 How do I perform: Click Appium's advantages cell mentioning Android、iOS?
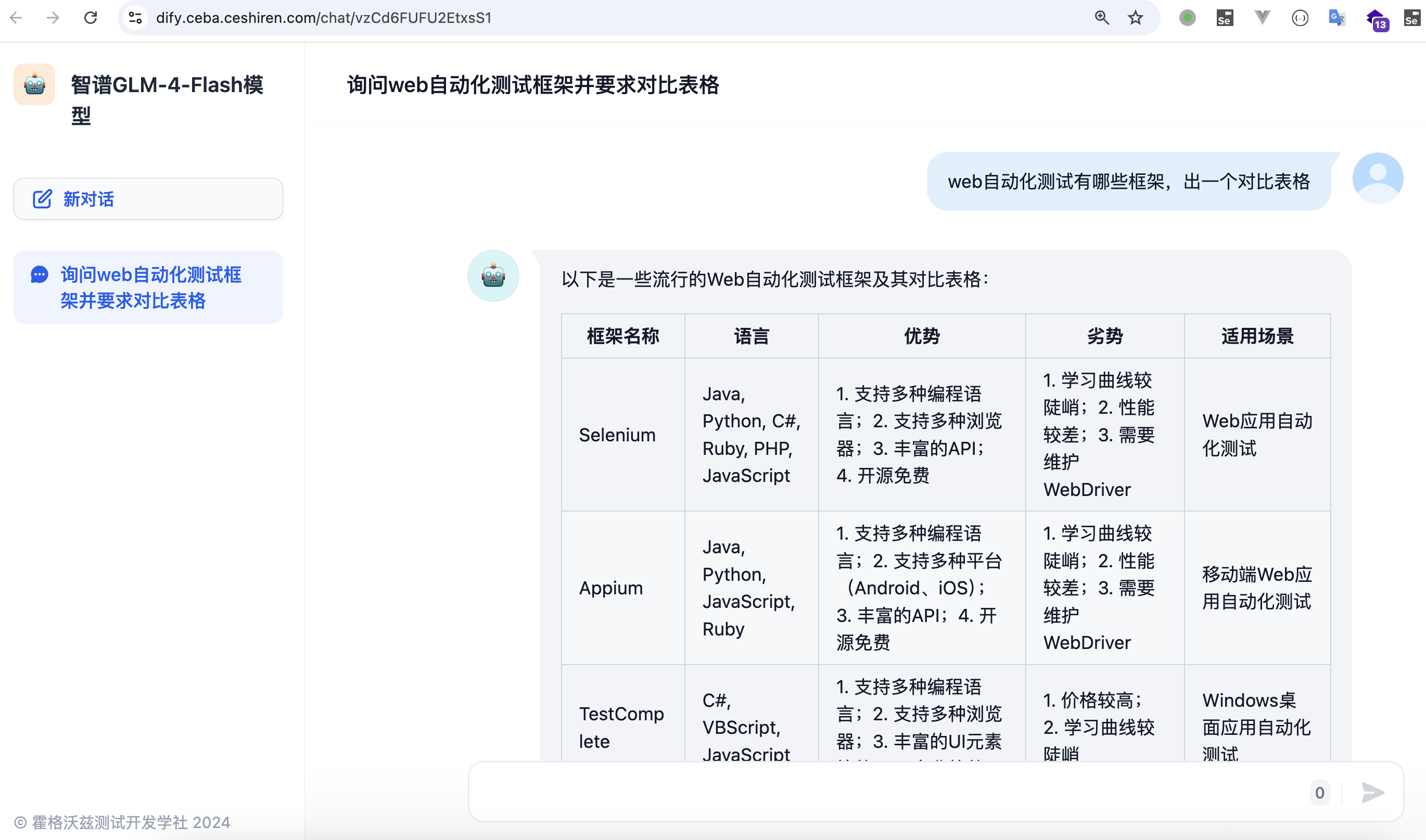(x=922, y=588)
